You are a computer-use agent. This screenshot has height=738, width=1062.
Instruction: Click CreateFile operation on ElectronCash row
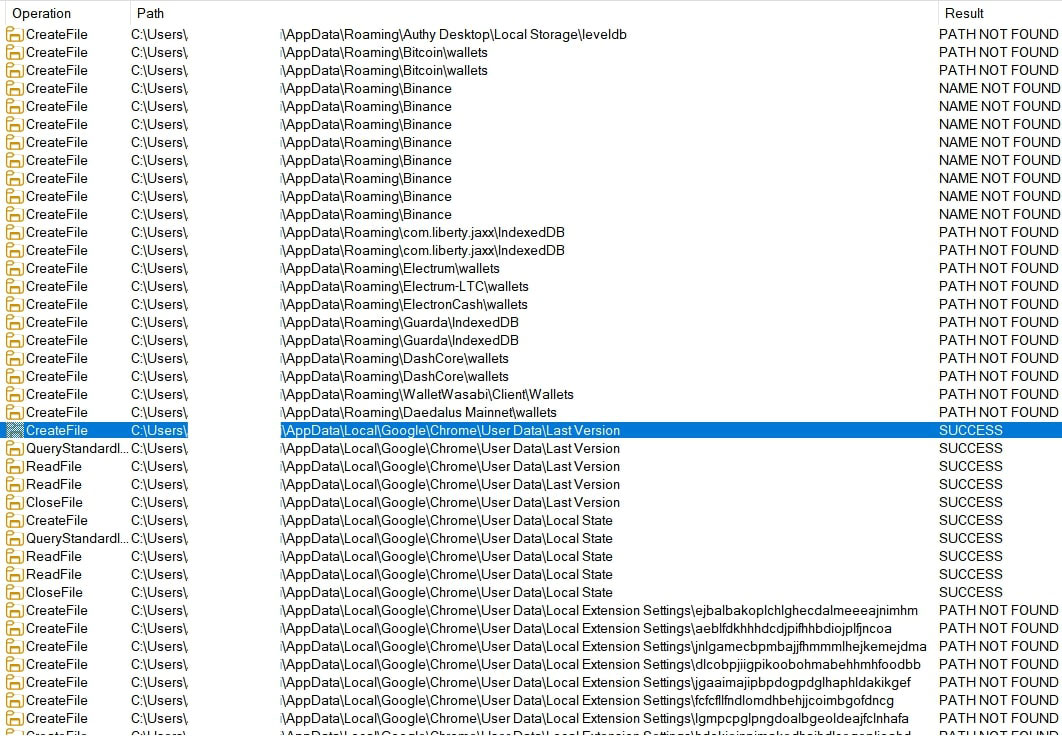pos(57,305)
